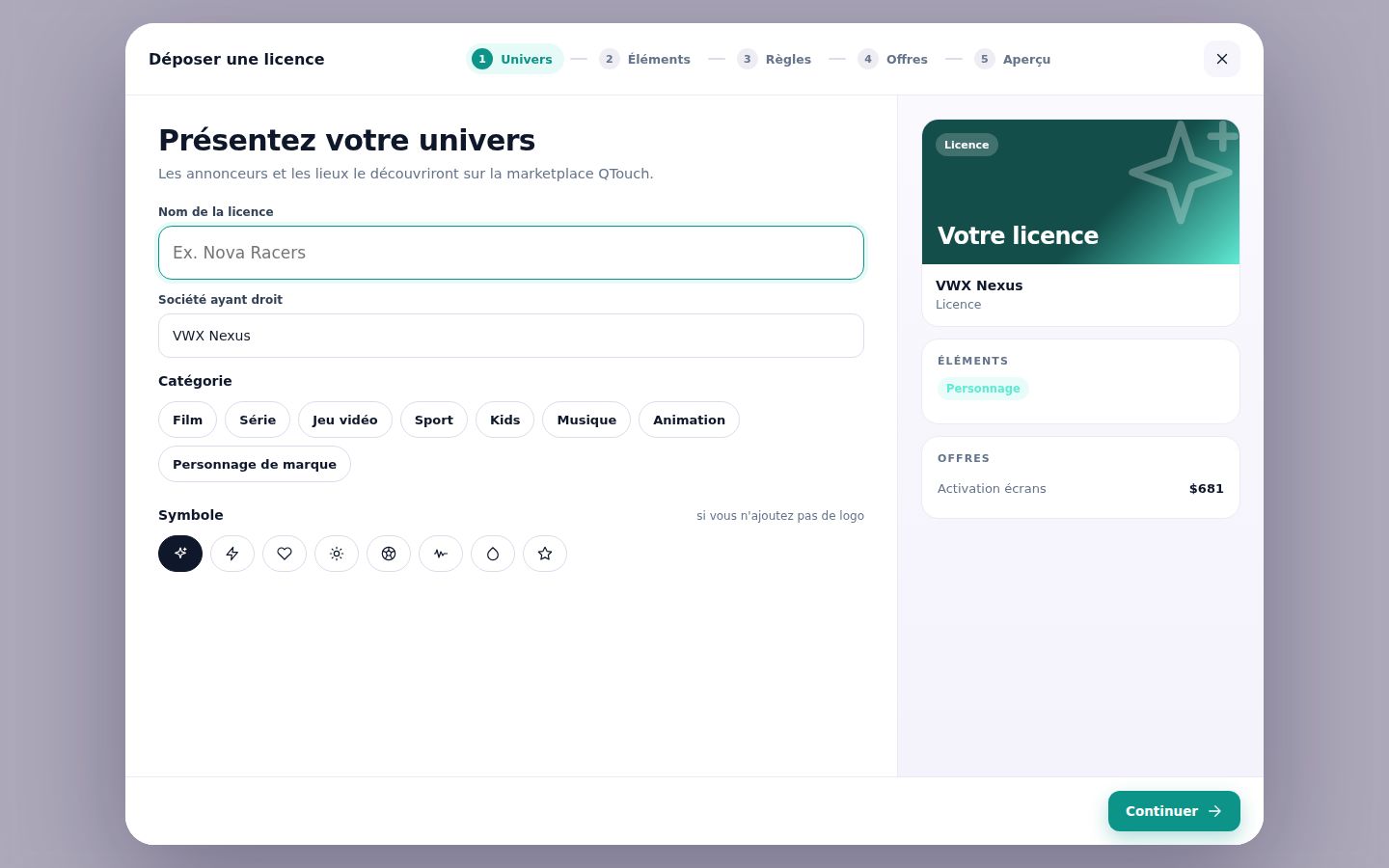Select the Kids category
Screen dimensions: 1389x868
[x=504, y=420]
